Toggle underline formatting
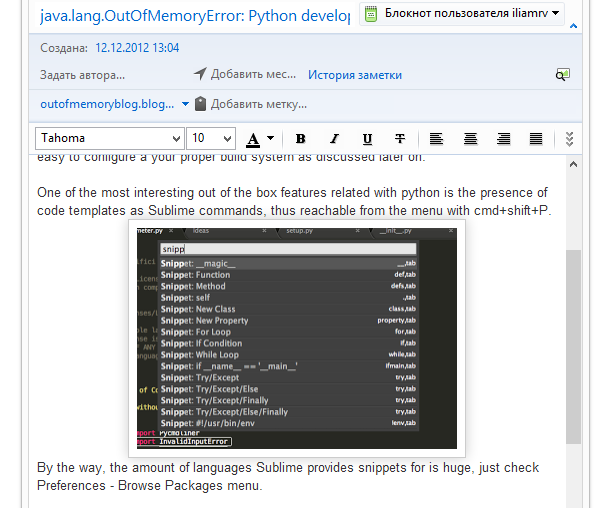 (367, 138)
